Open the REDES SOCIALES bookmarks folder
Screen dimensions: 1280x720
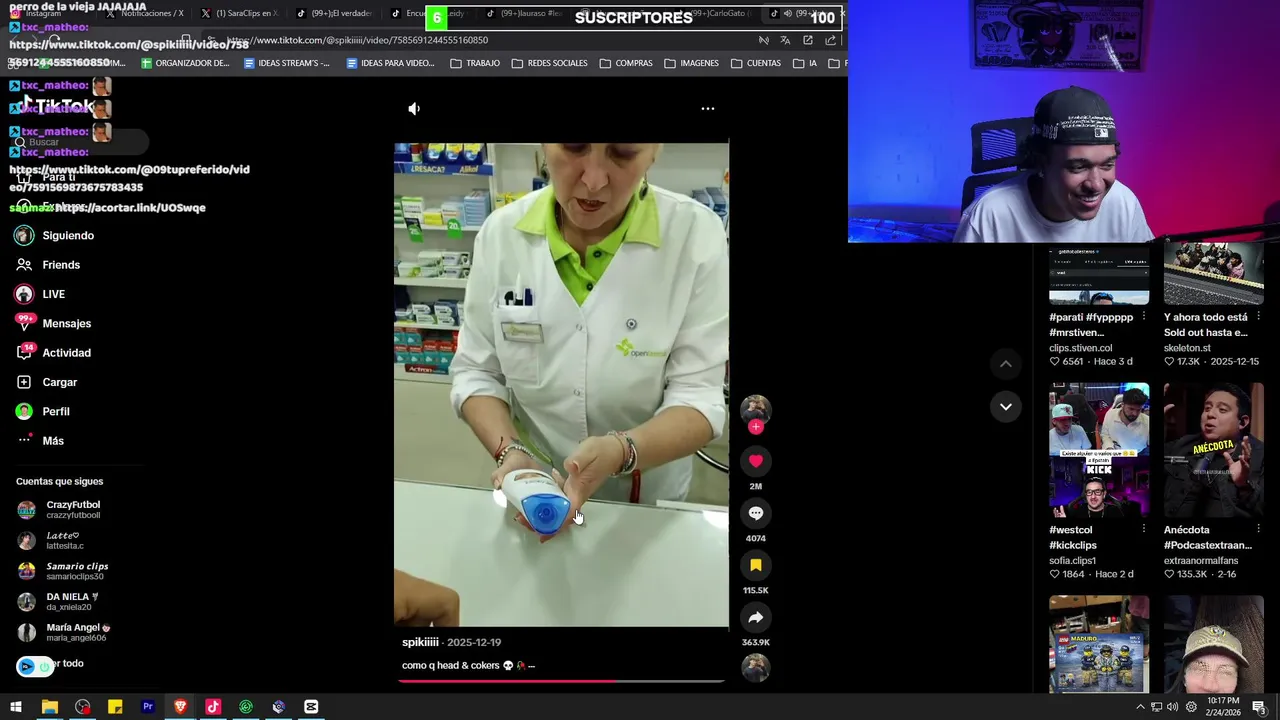point(549,63)
